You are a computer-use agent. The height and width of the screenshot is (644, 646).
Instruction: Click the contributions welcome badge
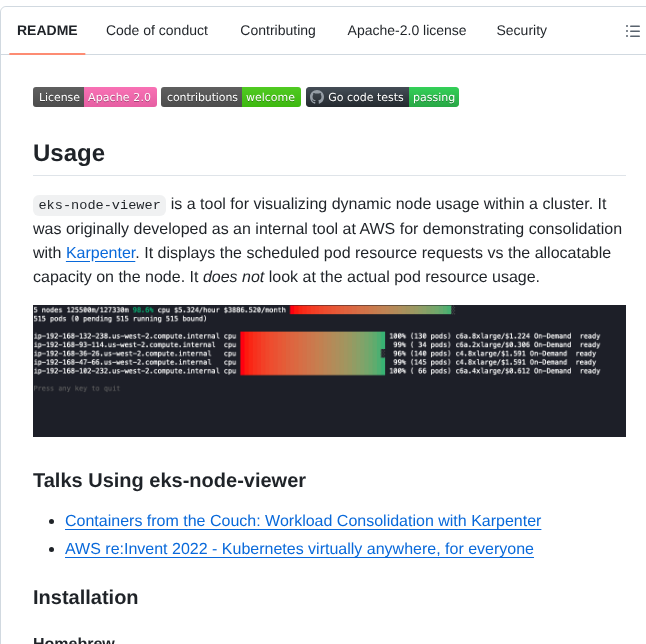[x=231, y=97]
